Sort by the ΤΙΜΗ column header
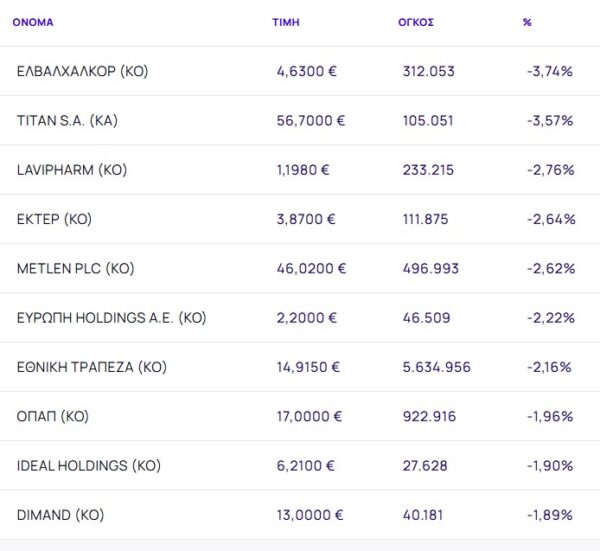Screen dimensions: 600x551 pyautogui.click(x=285, y=22)
